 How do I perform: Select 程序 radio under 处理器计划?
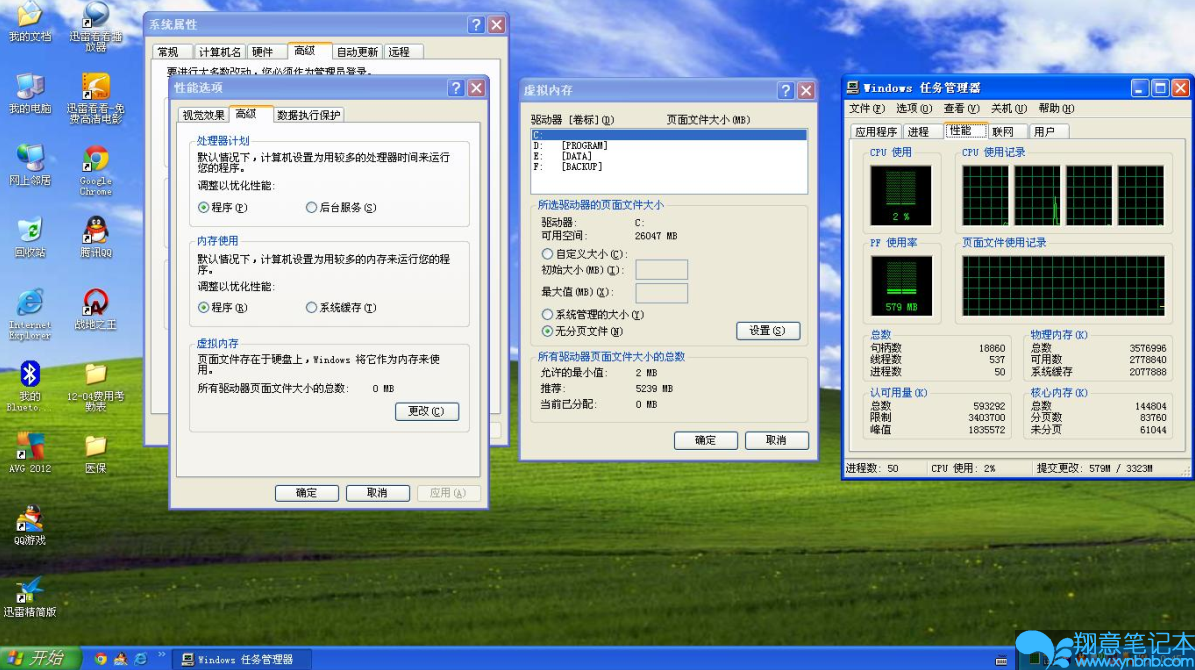(222, 207)
